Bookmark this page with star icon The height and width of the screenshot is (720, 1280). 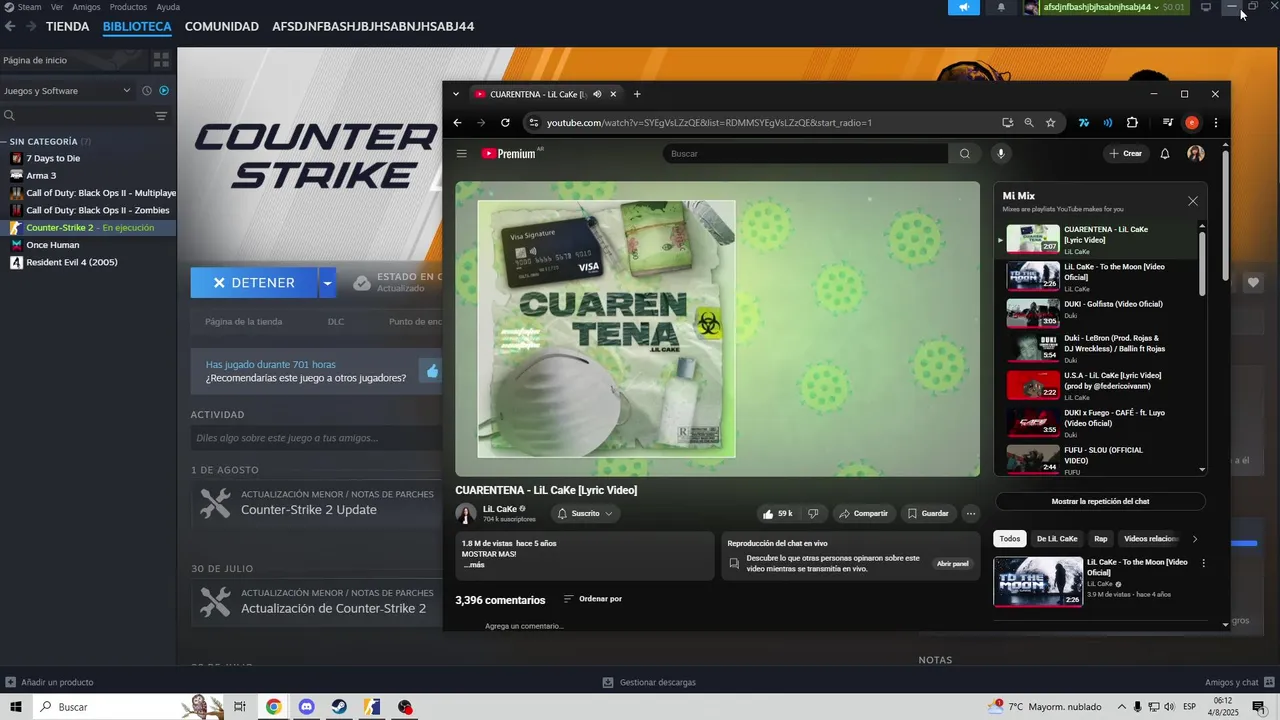pyautogui.click(x=1050, y=123)
